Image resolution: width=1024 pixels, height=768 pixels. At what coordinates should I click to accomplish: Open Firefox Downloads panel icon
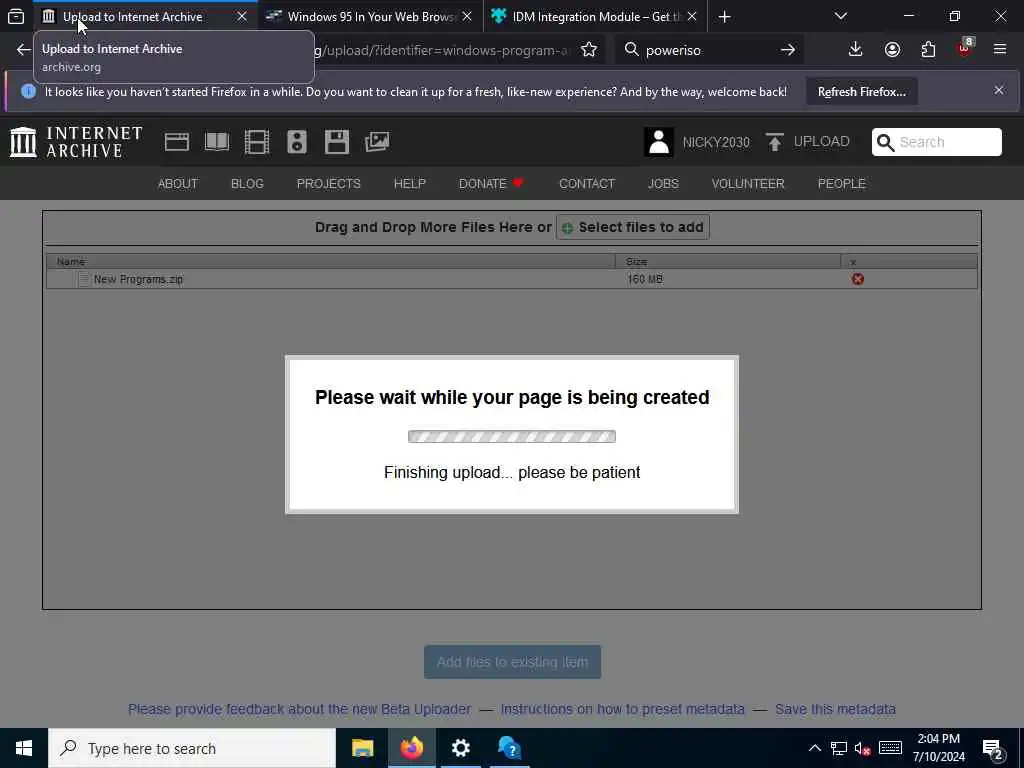click(855, 50)
